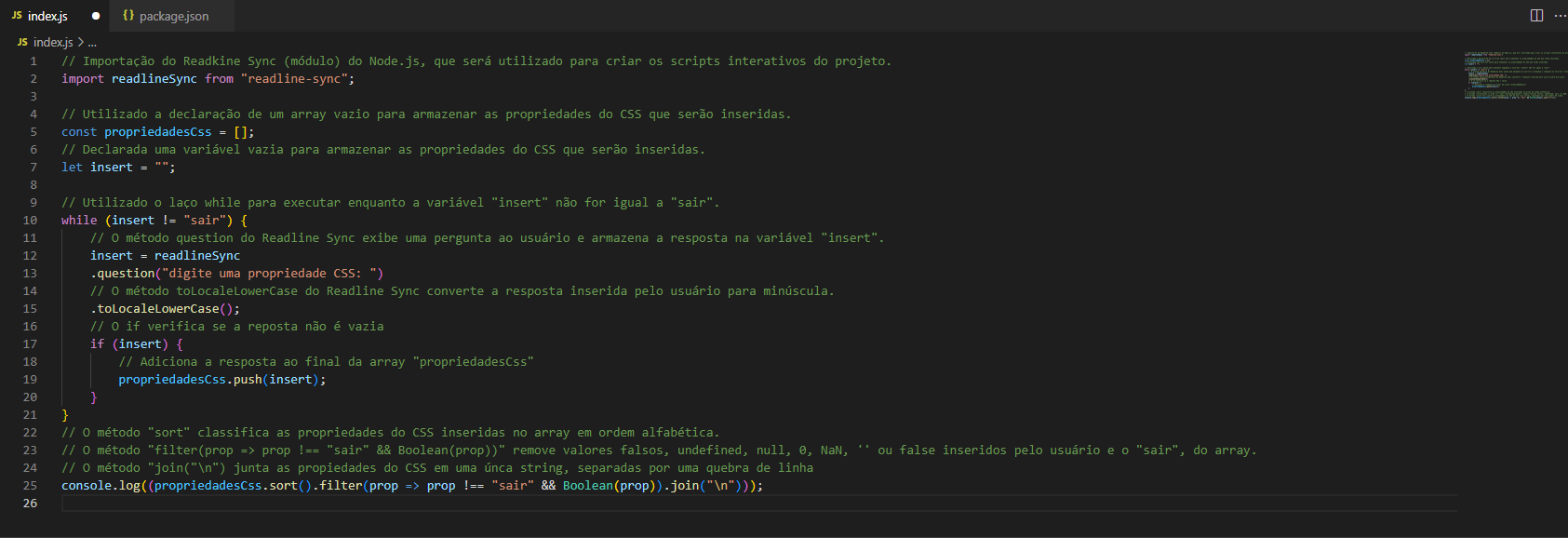
Task: Click the JS file icon on index.js tab
Action: (17, 16)
